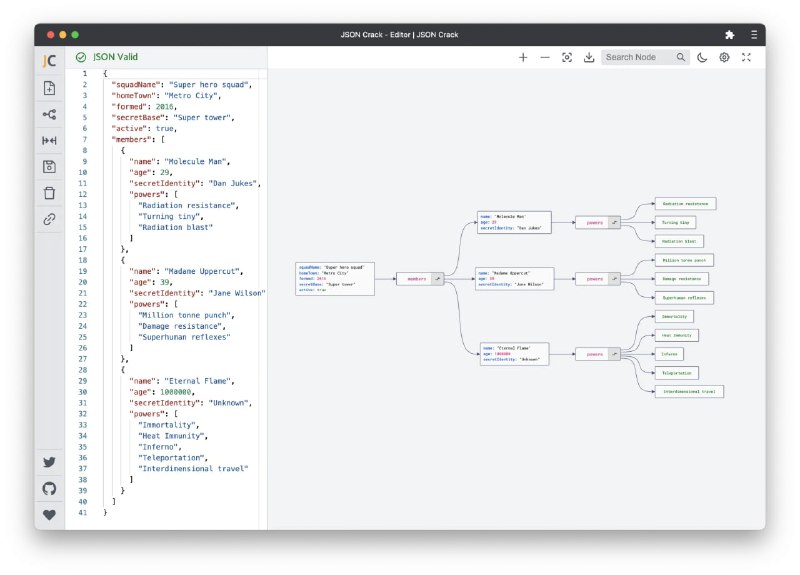The image size is (800, 575).
Task: Open settings using the gear icon
Action: point(724,58)
